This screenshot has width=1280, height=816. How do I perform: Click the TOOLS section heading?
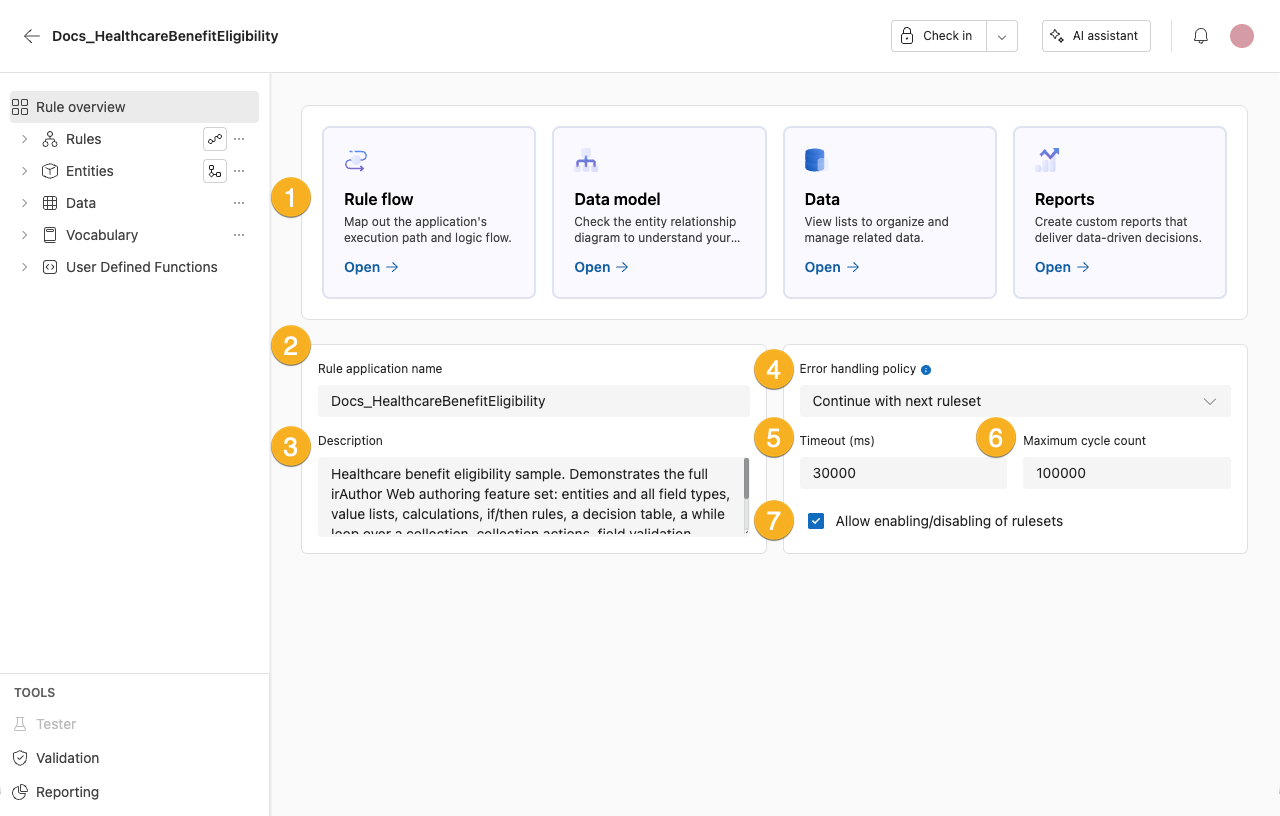(35, 692)
